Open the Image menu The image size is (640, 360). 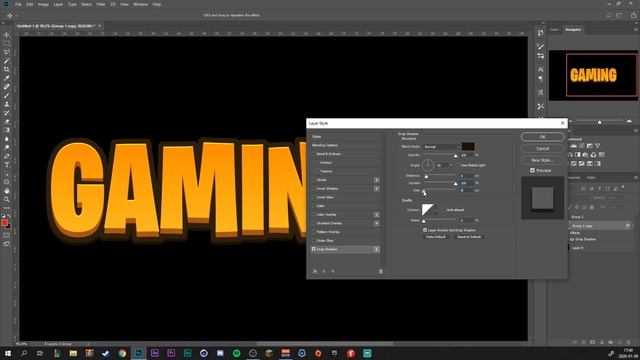(43, 4)
